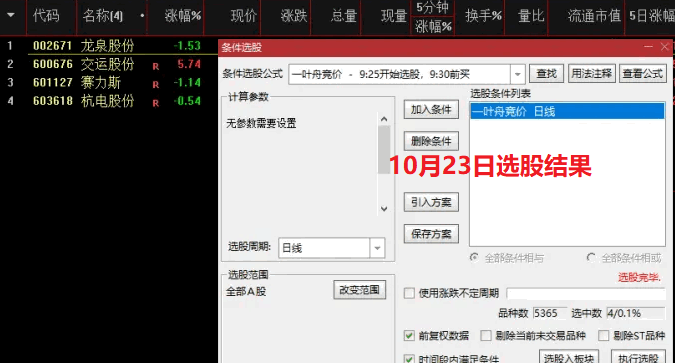
Task: Click 涨幅 value -1.53 for 龙泉股份
Action: pos(187,46)
